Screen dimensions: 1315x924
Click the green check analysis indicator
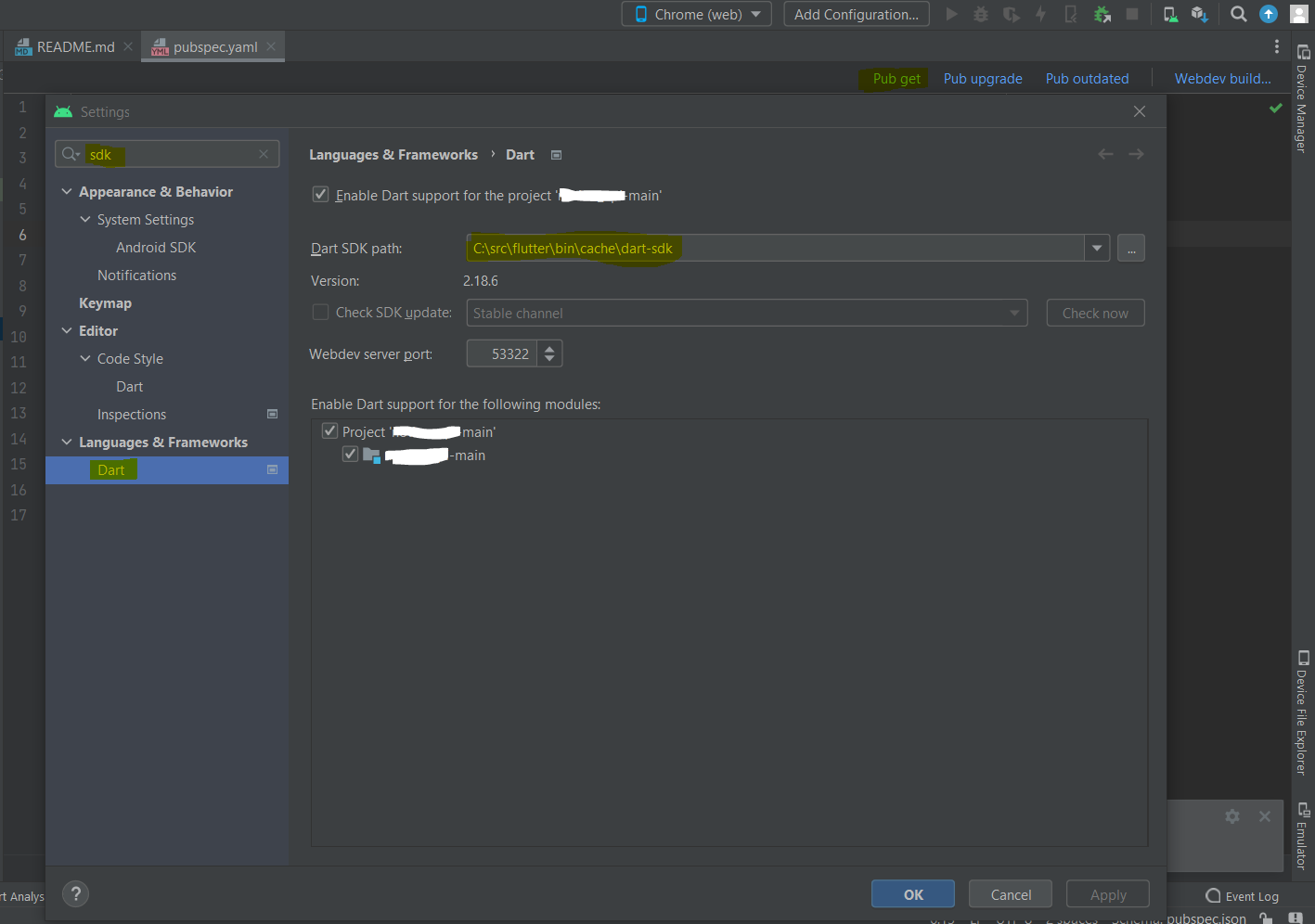pos(1276,109)
